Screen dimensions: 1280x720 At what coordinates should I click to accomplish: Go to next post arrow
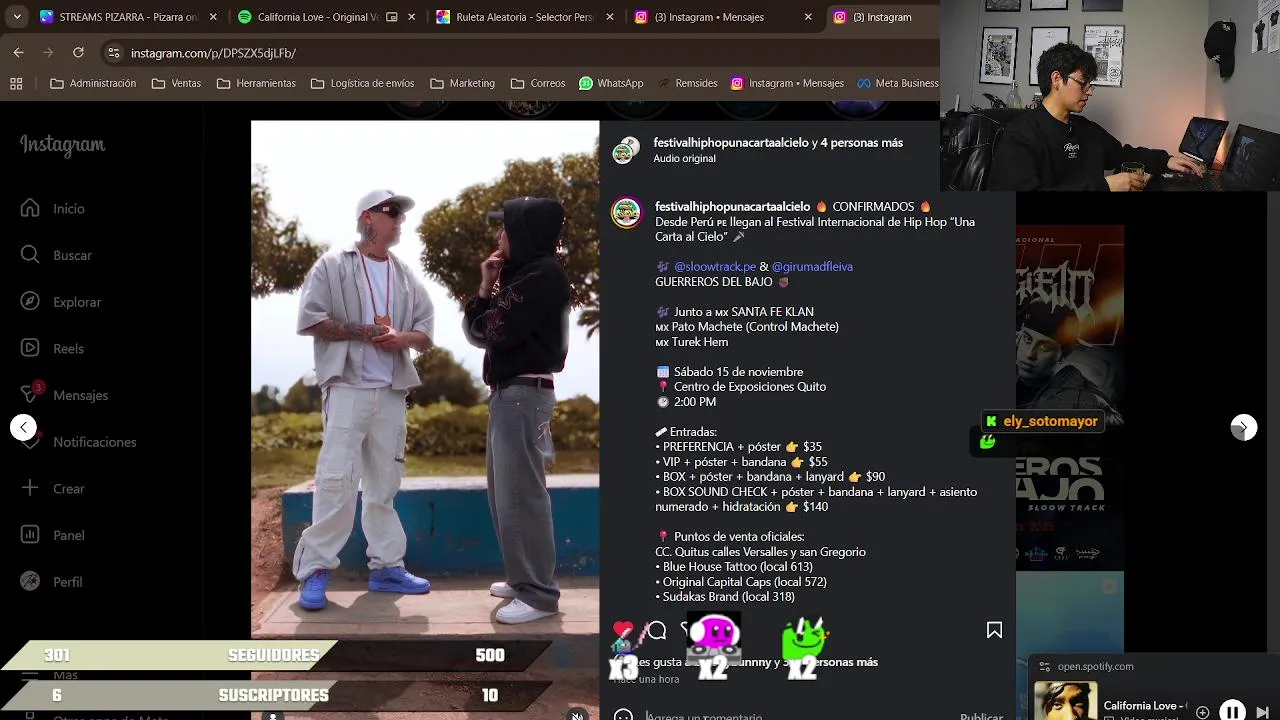pyautogui.click(x=1243, y=427)
